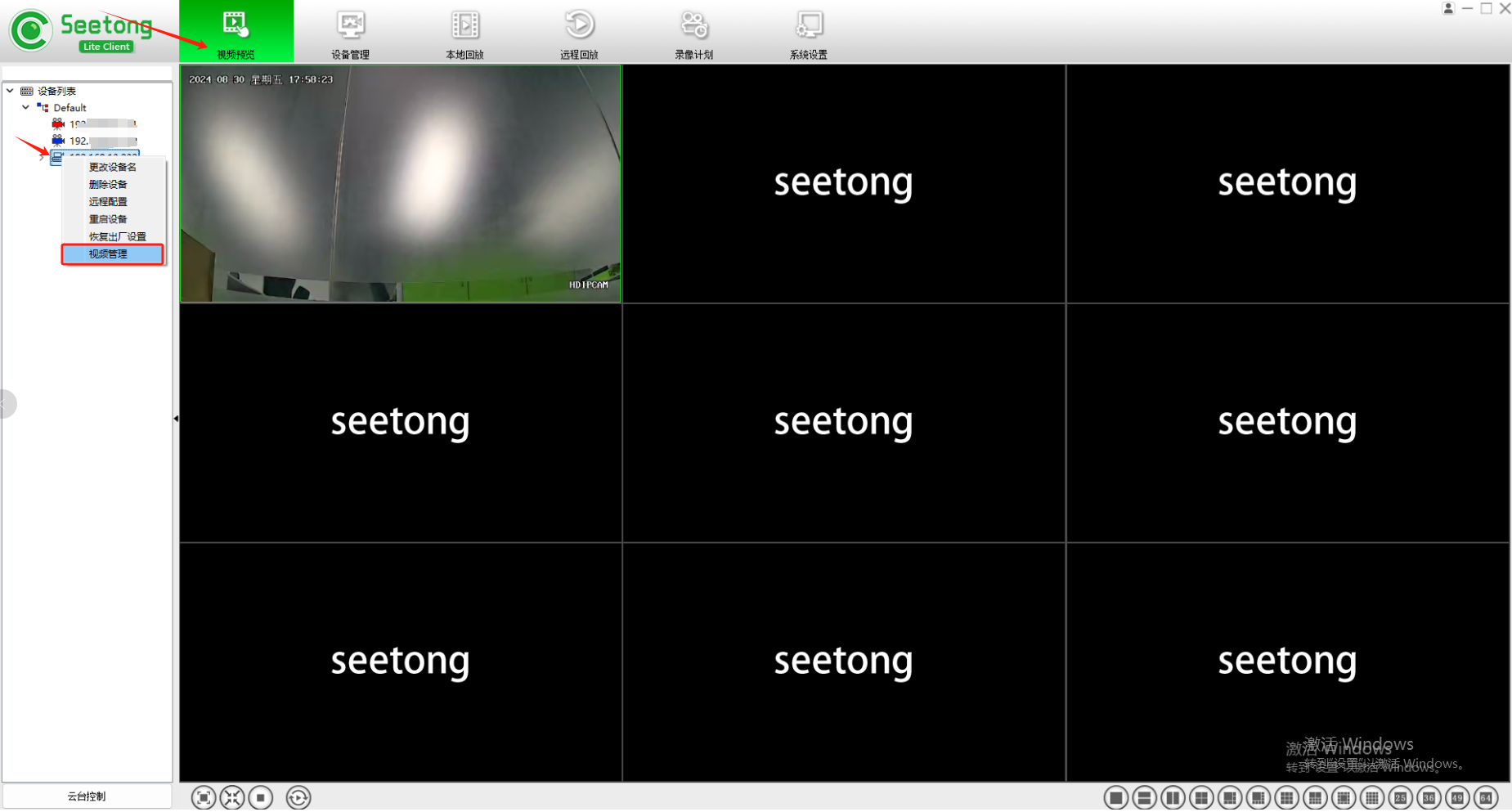This screenshot has width=1512, height=812.
Task: Select the center seetong video window
Action: tap(844, 423)
